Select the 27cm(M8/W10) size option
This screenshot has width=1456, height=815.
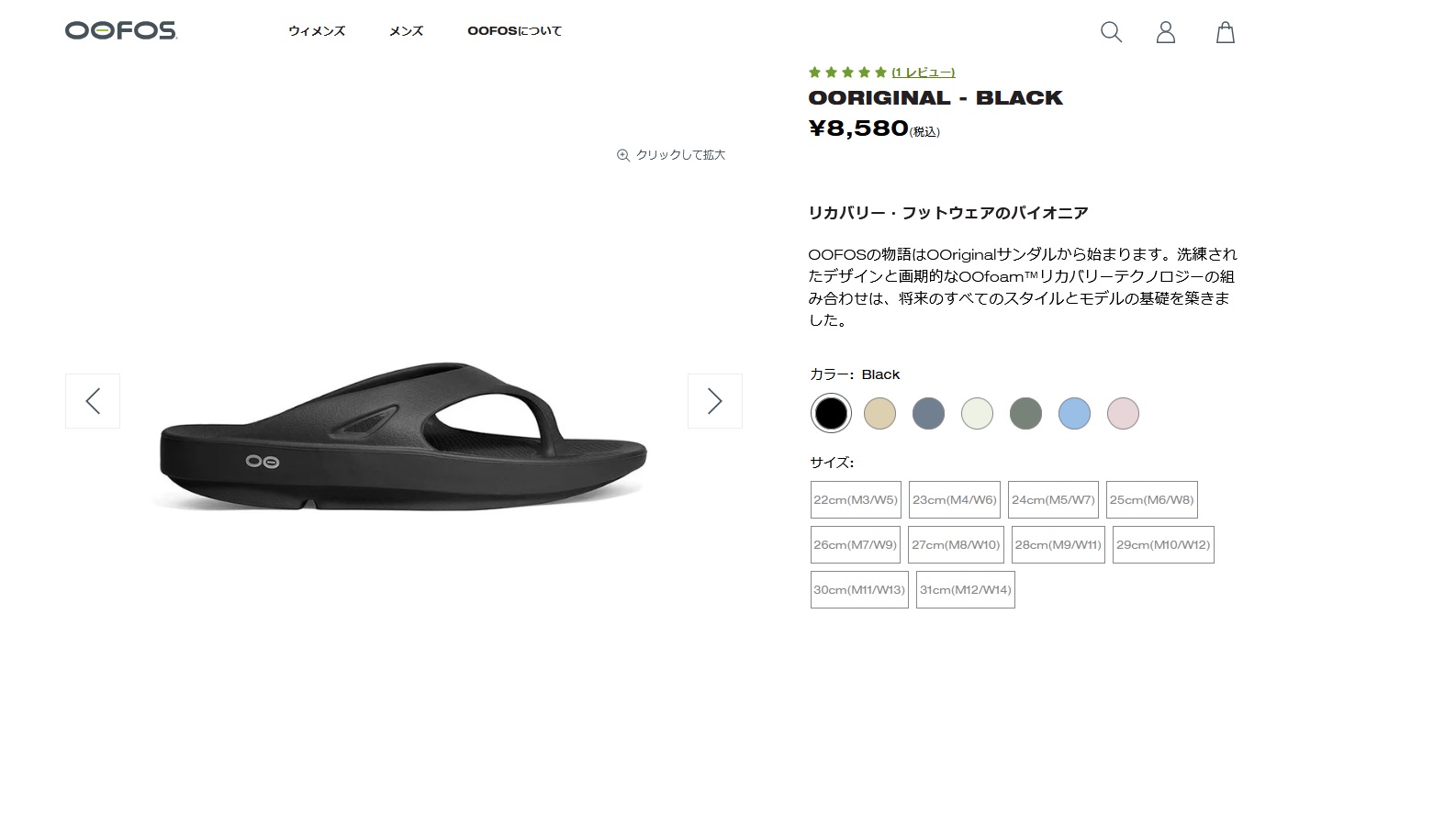956,545
